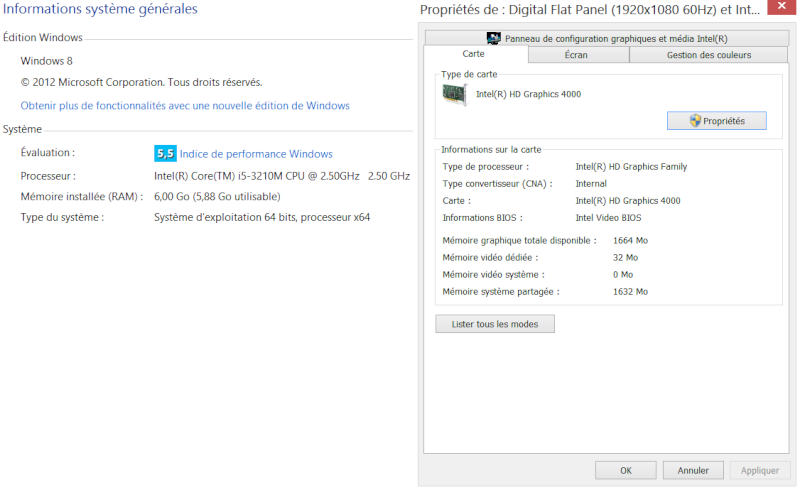Click the Type du système label
The height and width of the screenshot is (490, 800).
(62, 217)
